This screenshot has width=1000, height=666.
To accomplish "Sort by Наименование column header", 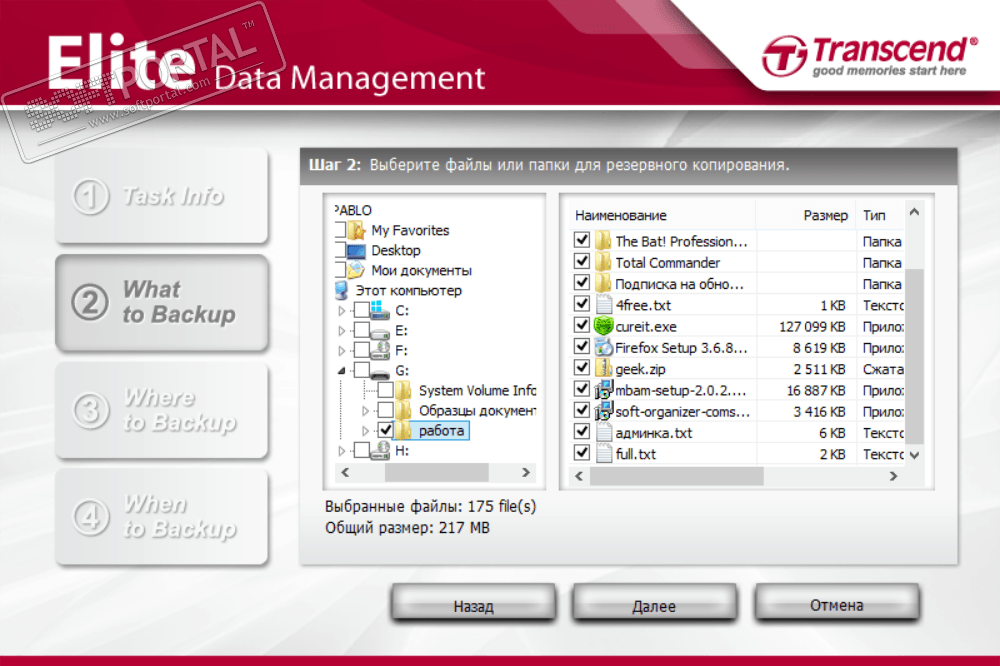I will tap(662, 216).
